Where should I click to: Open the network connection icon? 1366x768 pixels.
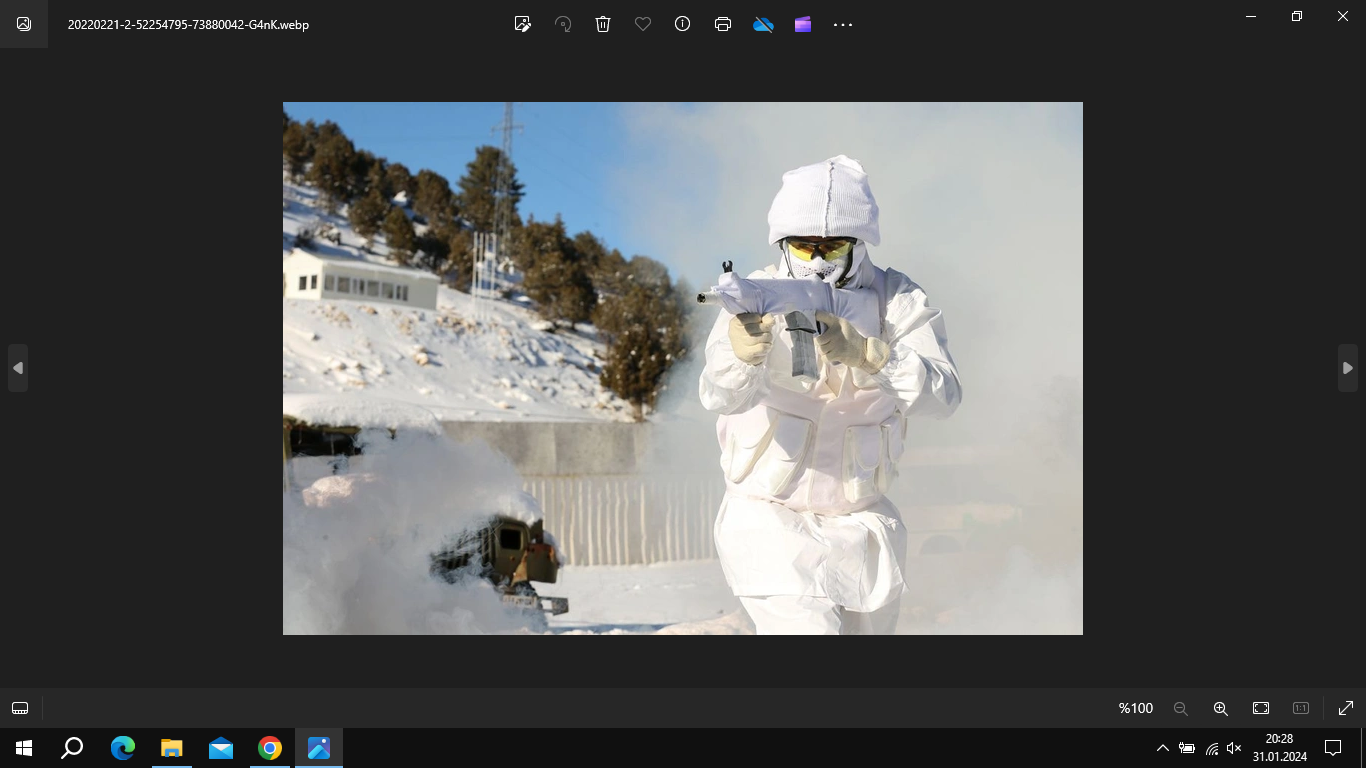point(1211,748)
